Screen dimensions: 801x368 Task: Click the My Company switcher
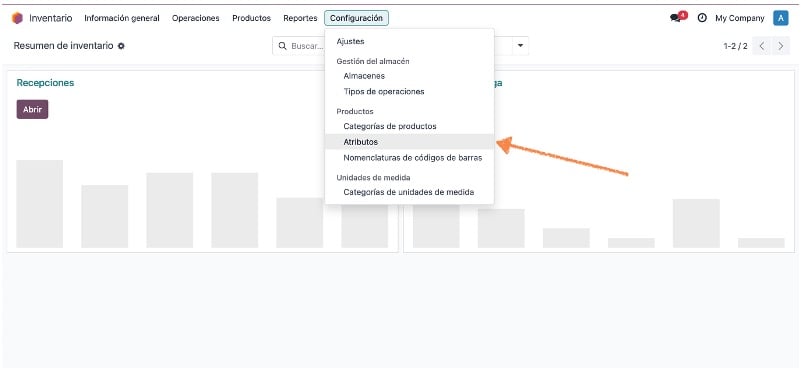740,18
